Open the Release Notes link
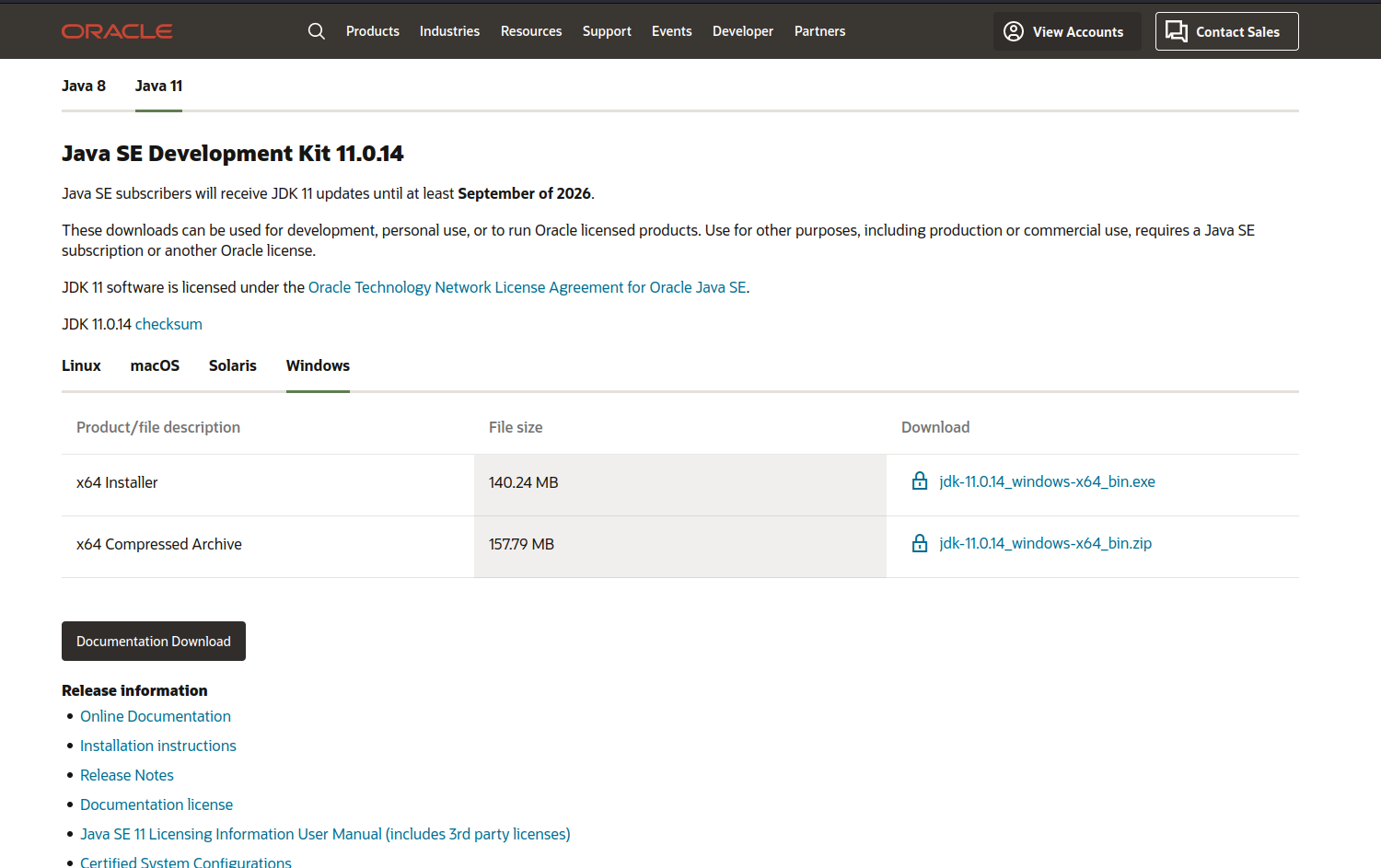This screenshot has width=1381, height=868. [x=127, y=775]
